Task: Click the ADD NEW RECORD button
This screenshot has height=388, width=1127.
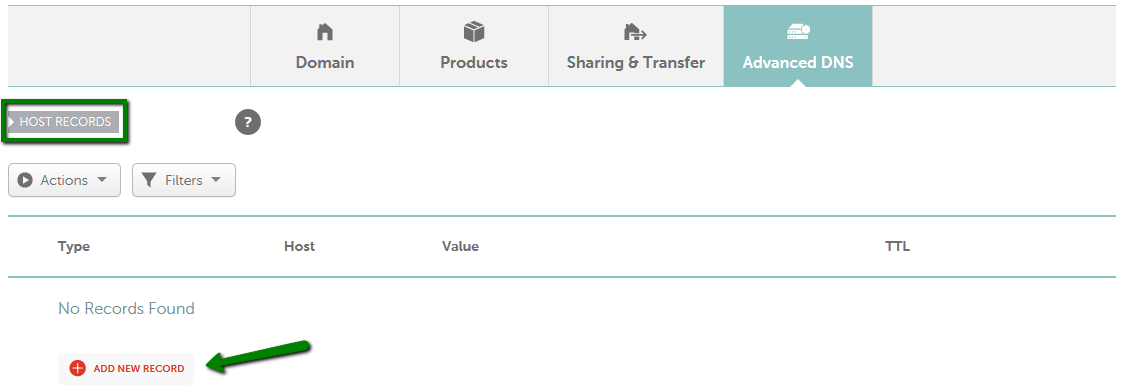Action: (126, 369)
